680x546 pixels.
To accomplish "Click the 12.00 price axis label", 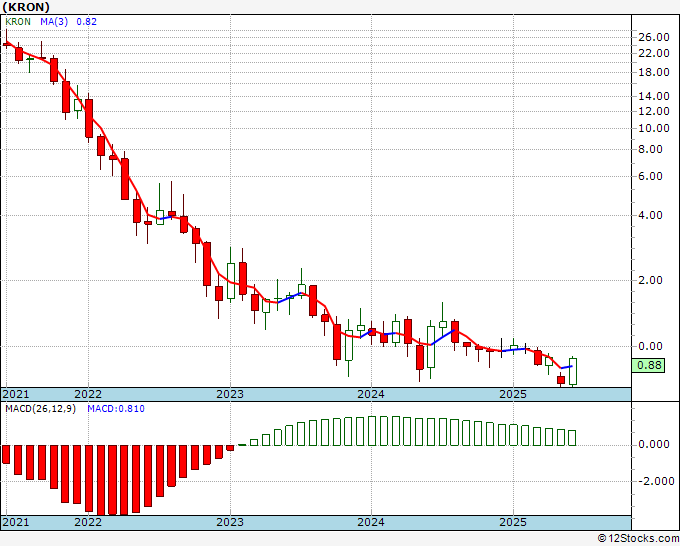I will [654, 111].
